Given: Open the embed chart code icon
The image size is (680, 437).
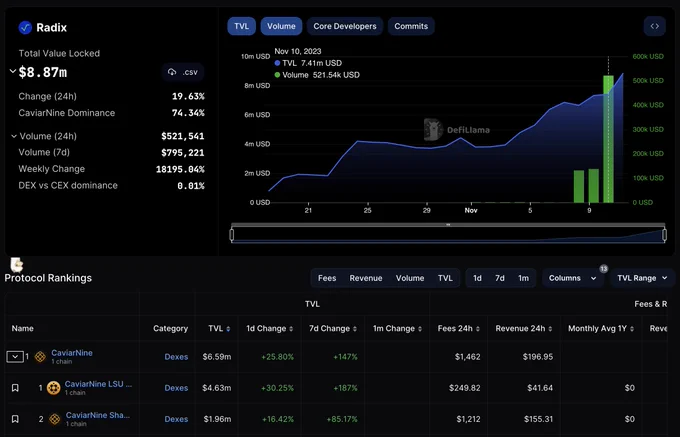Looking at the screenshot, I should [654, 26].
